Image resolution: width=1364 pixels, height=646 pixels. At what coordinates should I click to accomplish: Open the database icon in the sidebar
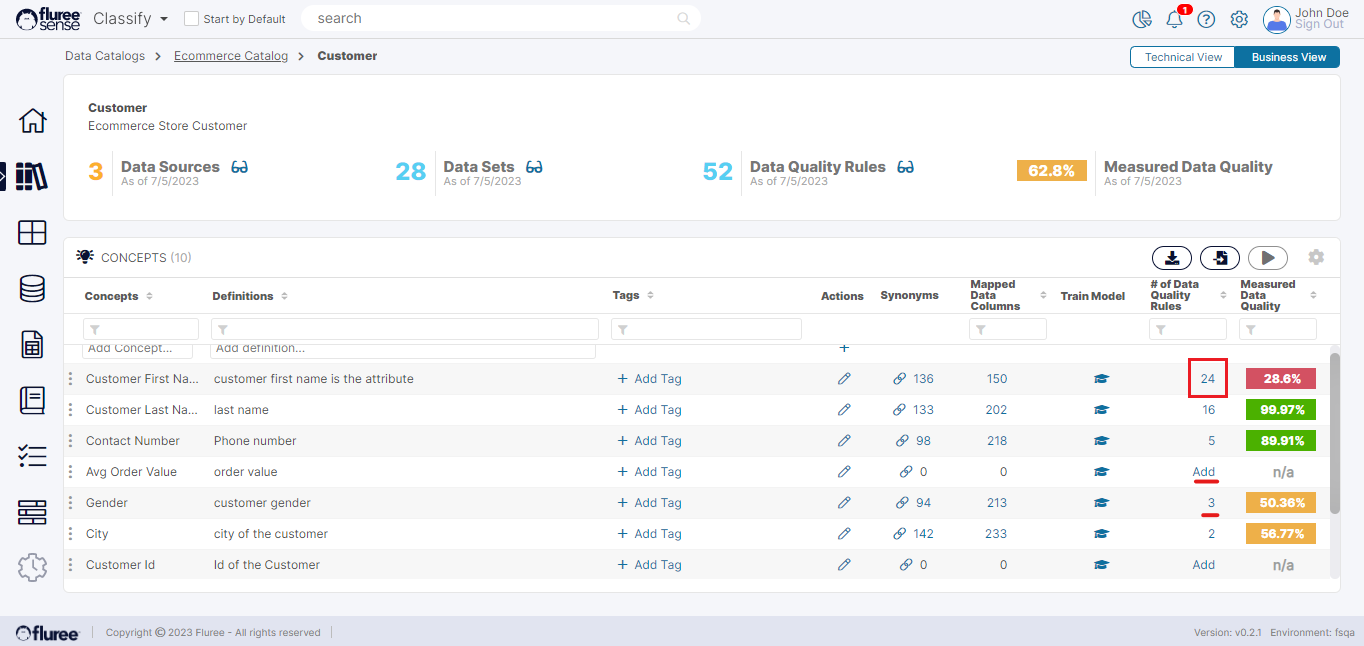coord(33,289)
